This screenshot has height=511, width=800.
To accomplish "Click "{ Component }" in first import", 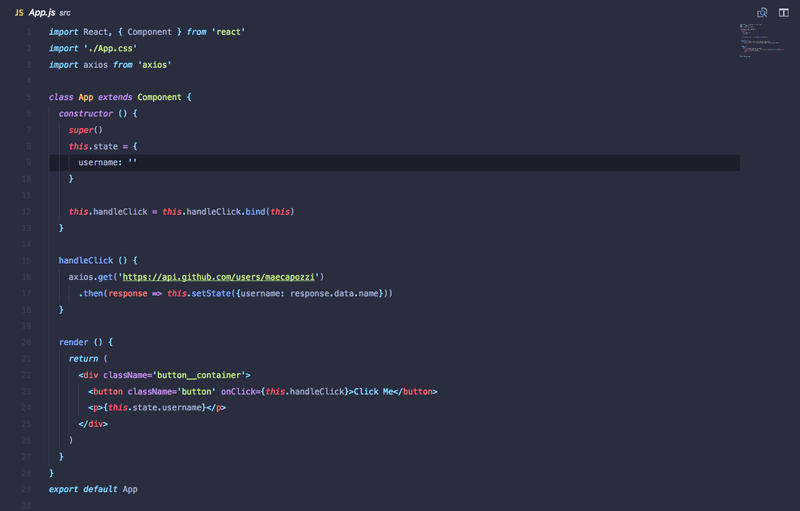I will click(x=149, y=32).
